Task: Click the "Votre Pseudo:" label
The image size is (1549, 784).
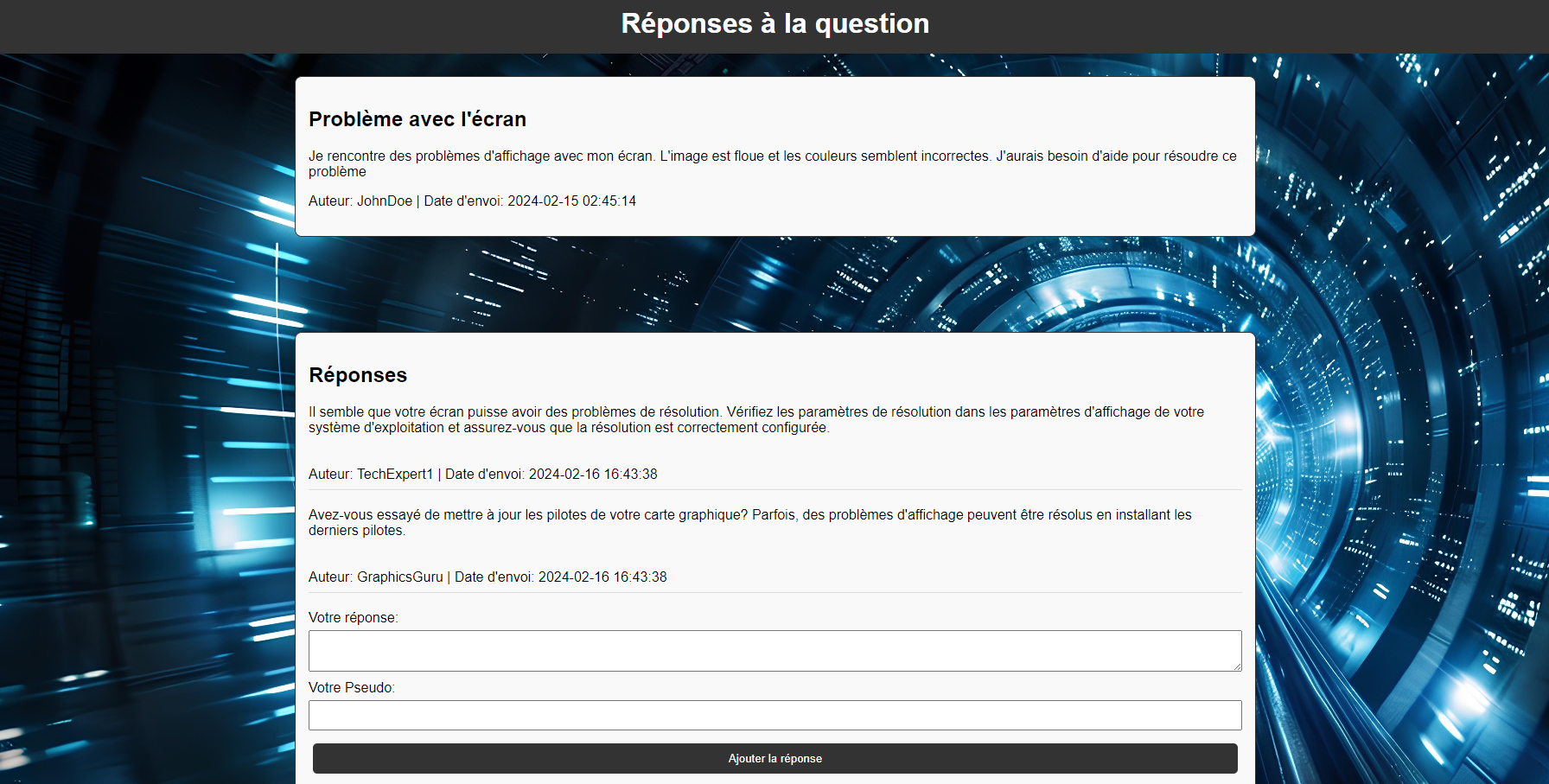Action: pyautogui.click(x=351, y=687)
